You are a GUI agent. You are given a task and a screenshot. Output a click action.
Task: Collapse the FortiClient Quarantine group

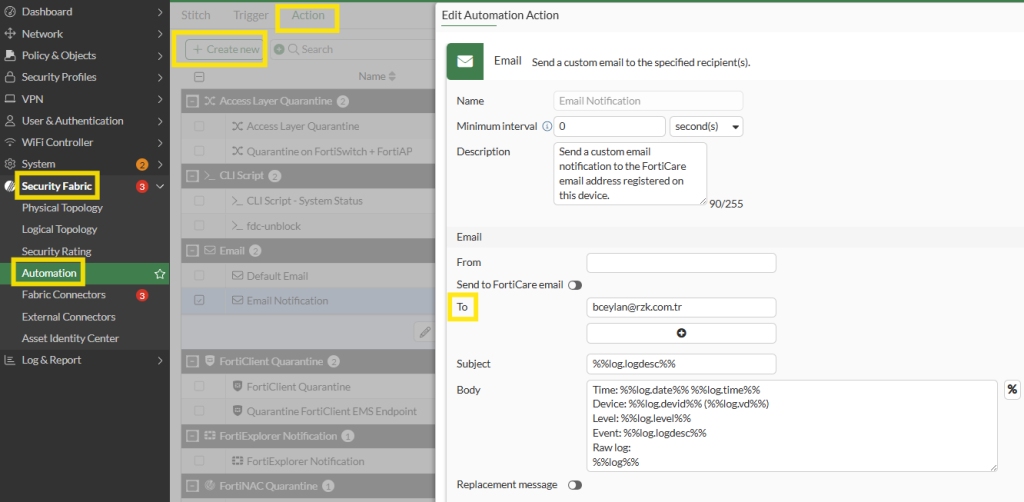(192, 362)
